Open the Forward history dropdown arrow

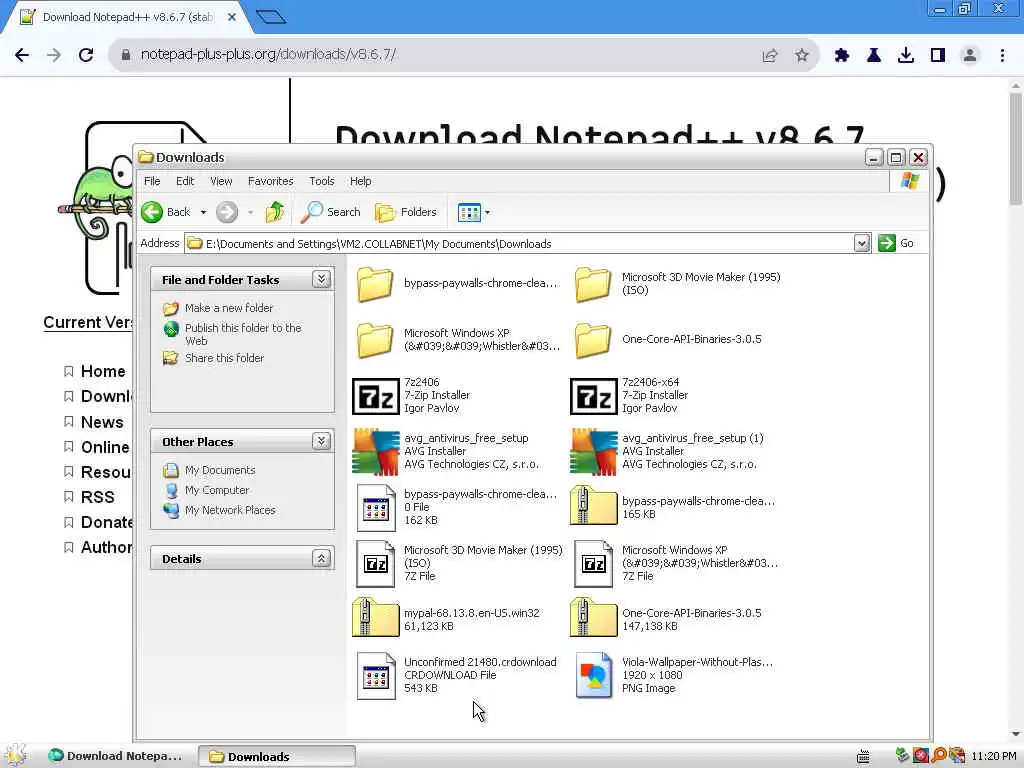[x=250, y=212]
